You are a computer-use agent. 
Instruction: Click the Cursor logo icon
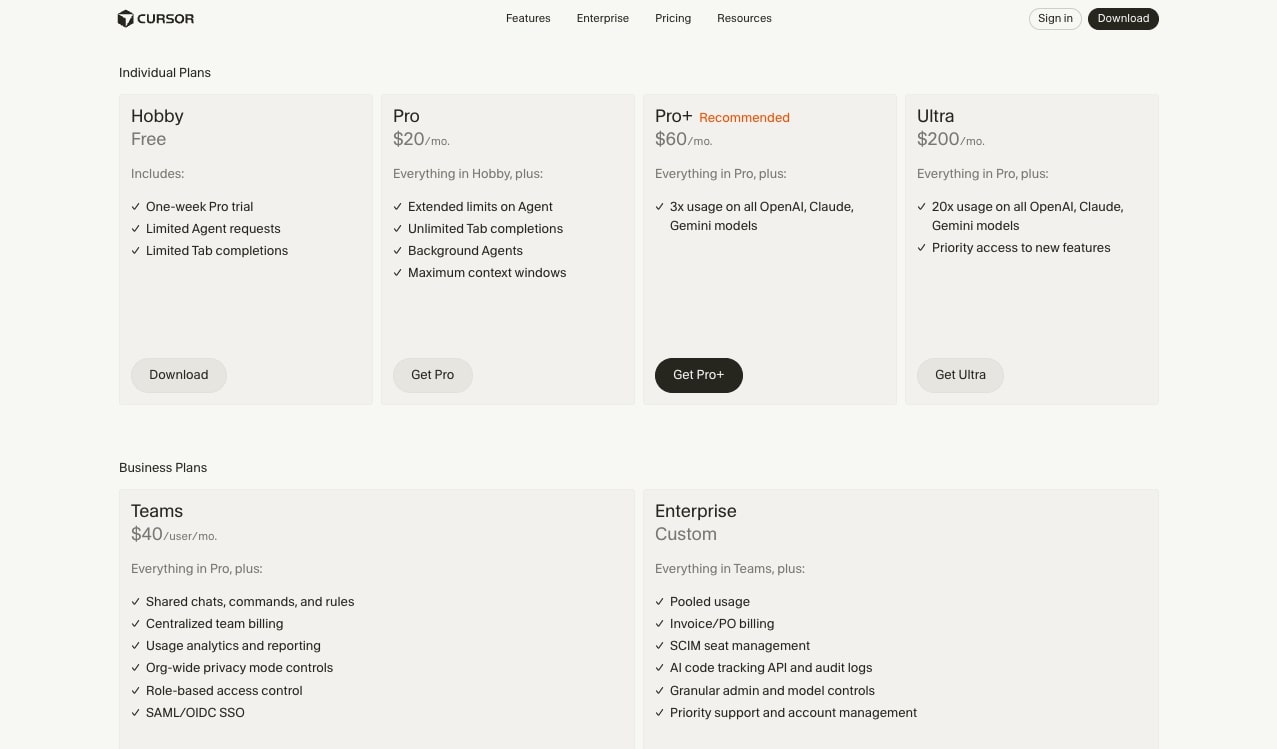click(x=126, y=18)
